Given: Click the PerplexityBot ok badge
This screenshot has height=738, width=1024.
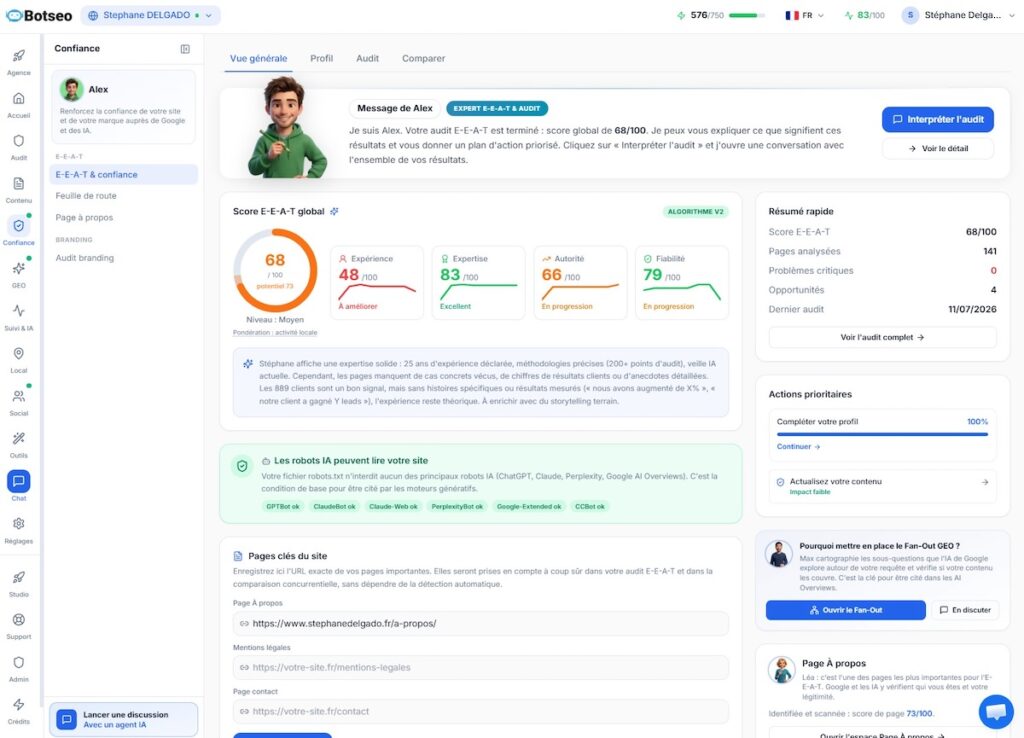Looking at the screenshot, I should point(457,507).
